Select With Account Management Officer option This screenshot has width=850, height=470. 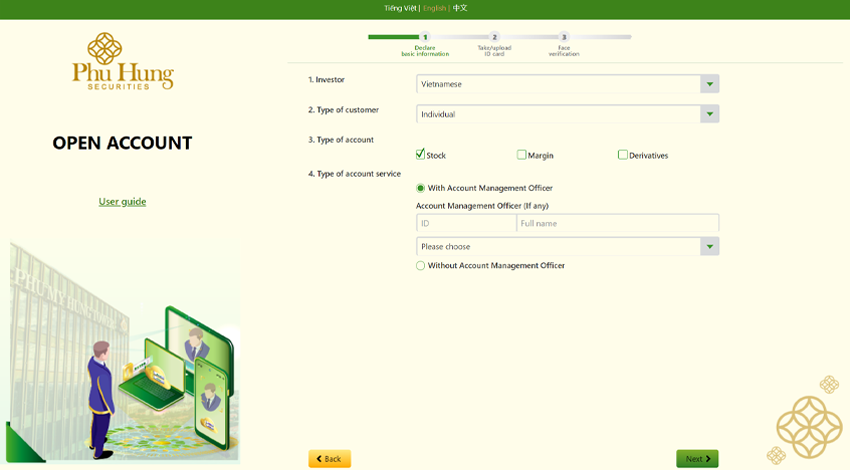[x=421, y=188]
